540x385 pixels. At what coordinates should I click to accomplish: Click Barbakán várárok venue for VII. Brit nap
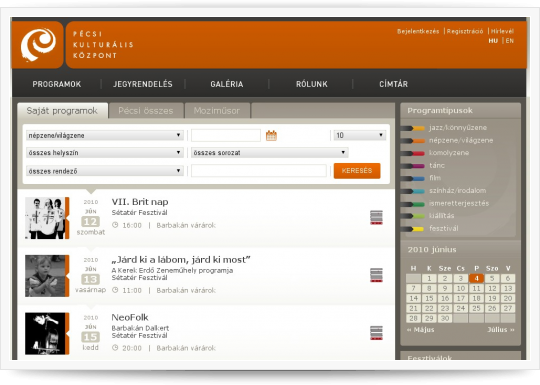click(186, 225)
